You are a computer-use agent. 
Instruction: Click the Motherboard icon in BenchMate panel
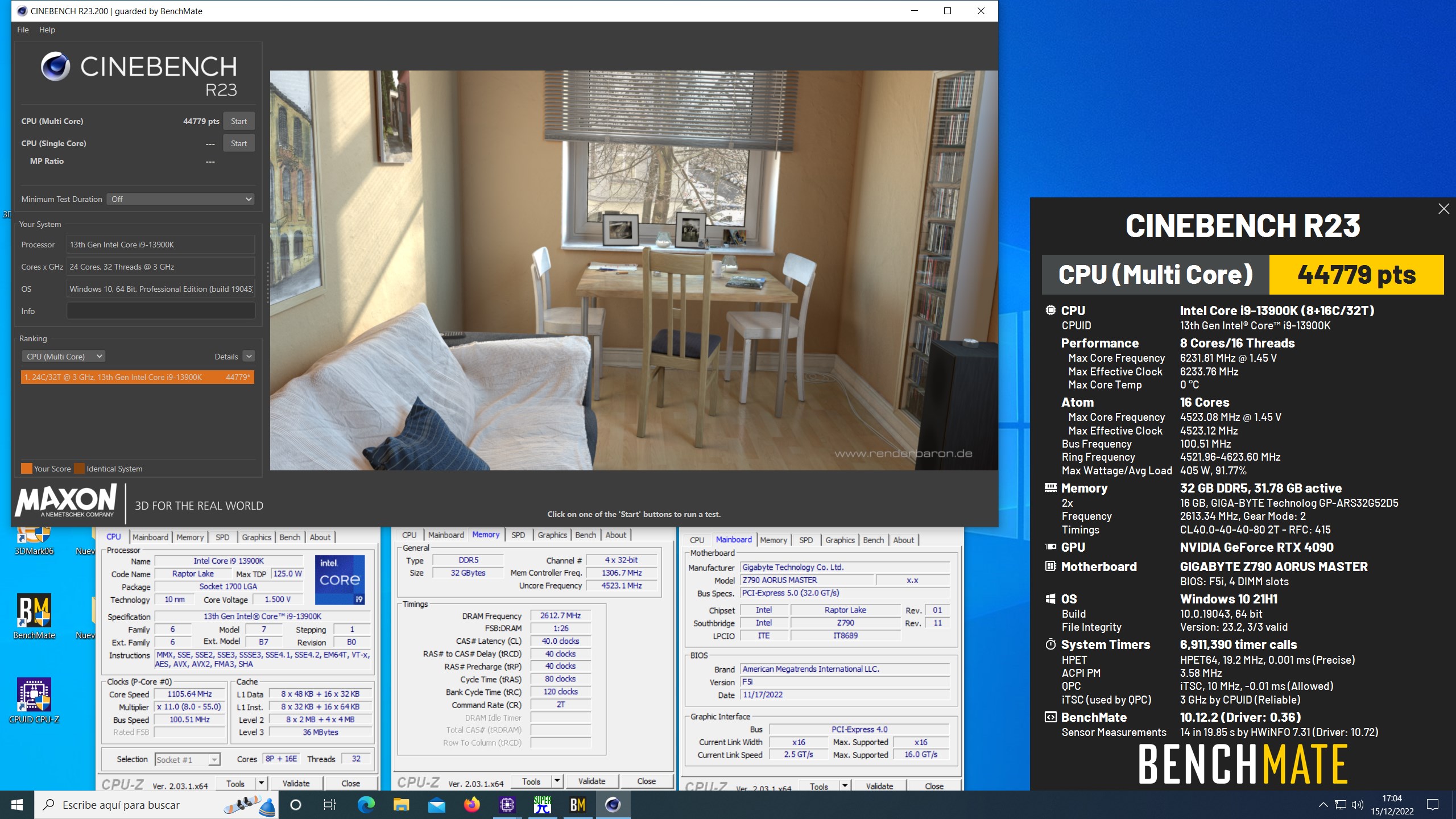(1050, 566)
